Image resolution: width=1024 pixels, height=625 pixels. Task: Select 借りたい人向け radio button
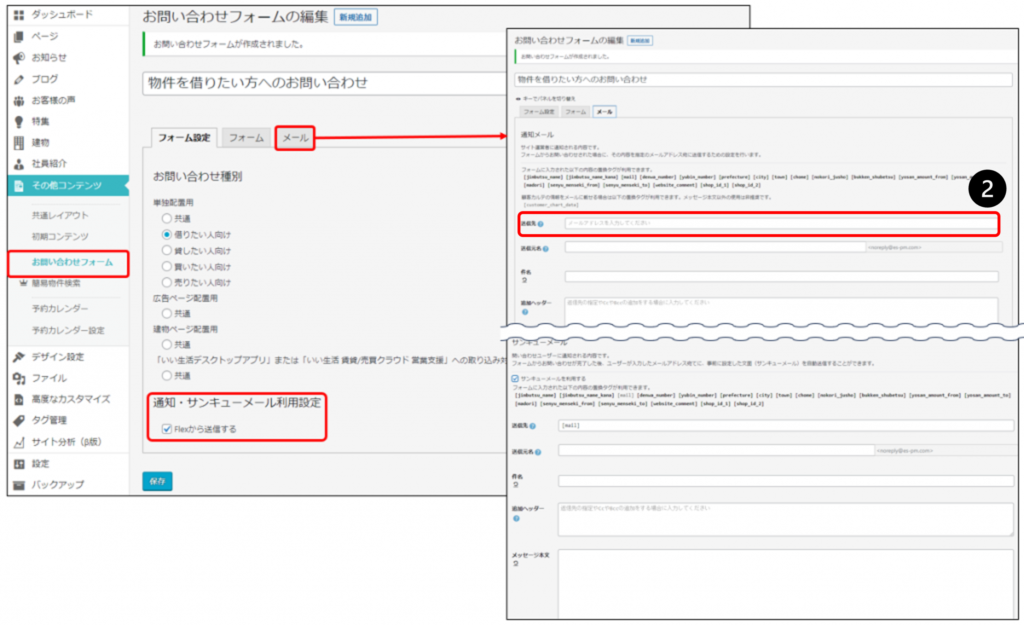click(167, 233)
